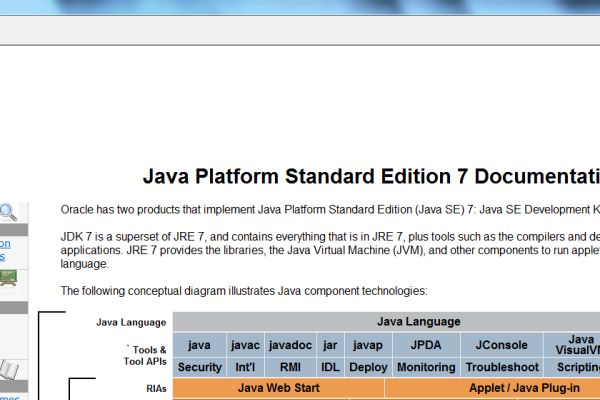Click the sentence 'The following conceptual diagram illustrates'

(244, 291)
